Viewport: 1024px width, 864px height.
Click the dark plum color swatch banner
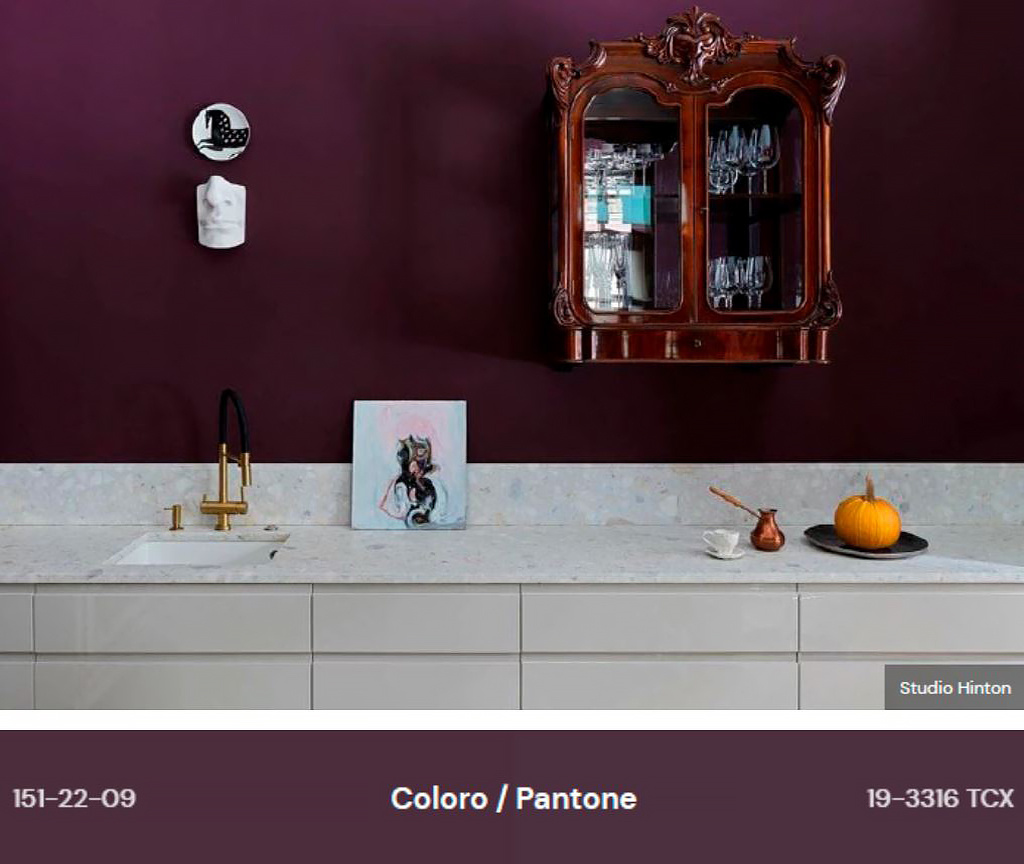point(512,797)
